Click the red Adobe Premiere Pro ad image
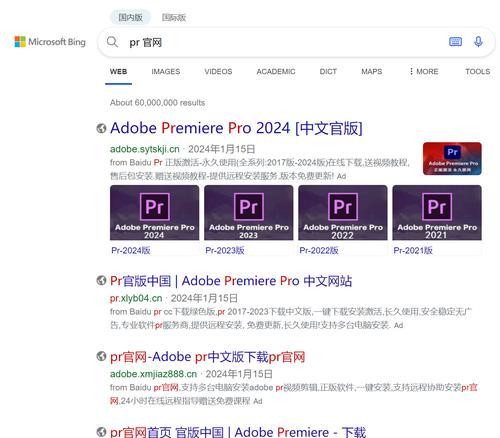Viewport: 500px width, 438px height. pyautogui.click(x=452, y=159)
